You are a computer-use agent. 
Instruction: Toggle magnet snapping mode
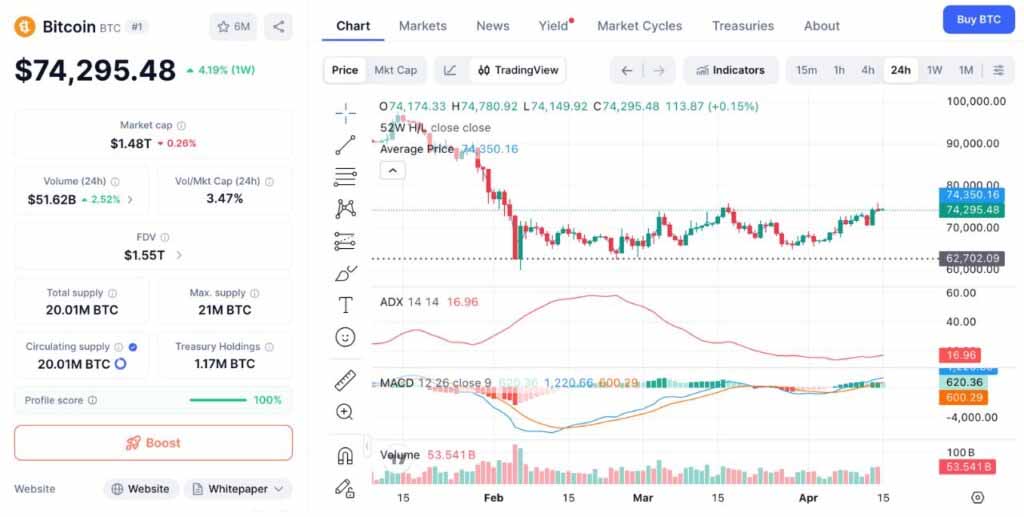click(x=346, y=456)
